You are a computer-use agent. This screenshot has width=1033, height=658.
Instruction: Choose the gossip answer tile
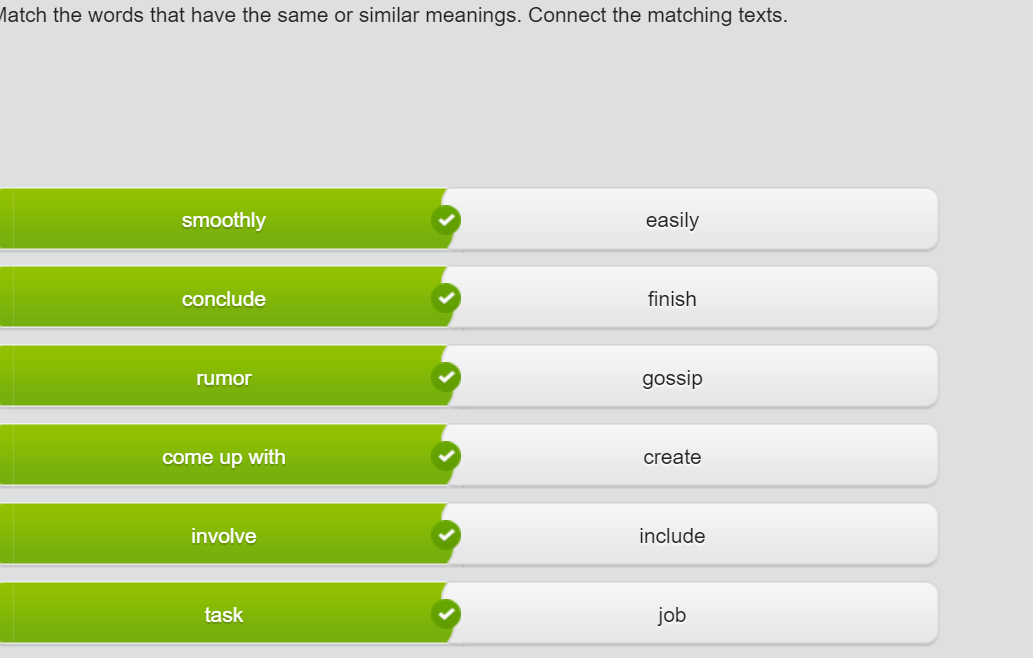coord(692,377)
